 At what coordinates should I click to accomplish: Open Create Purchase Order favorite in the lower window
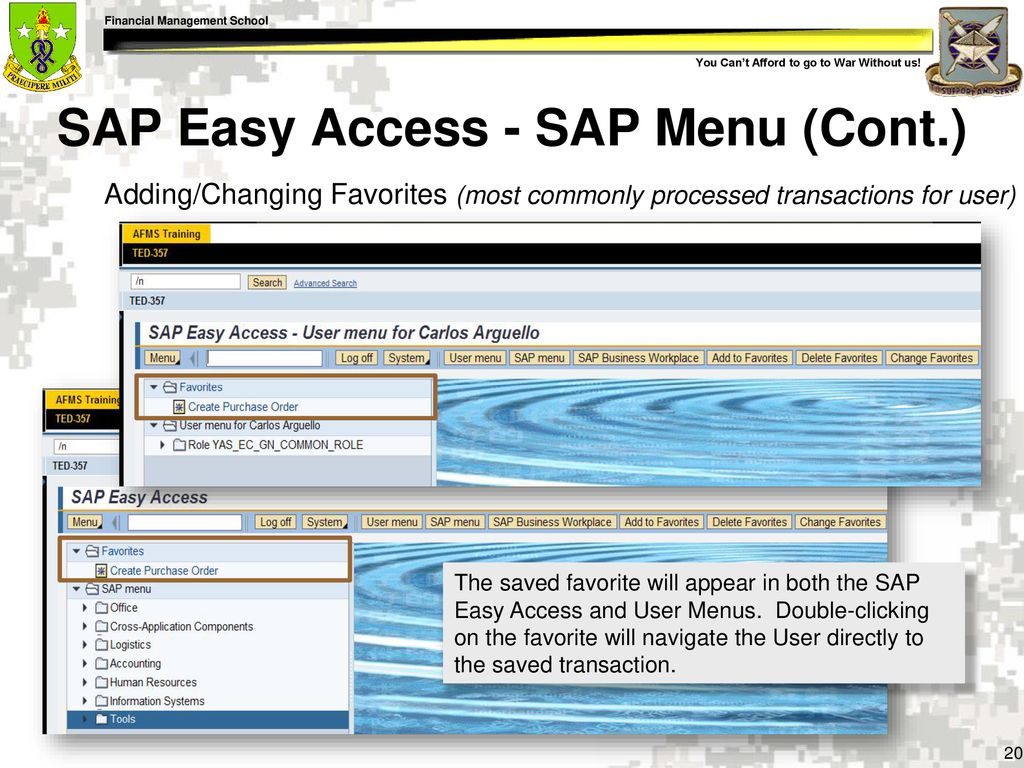click(164, 571)
